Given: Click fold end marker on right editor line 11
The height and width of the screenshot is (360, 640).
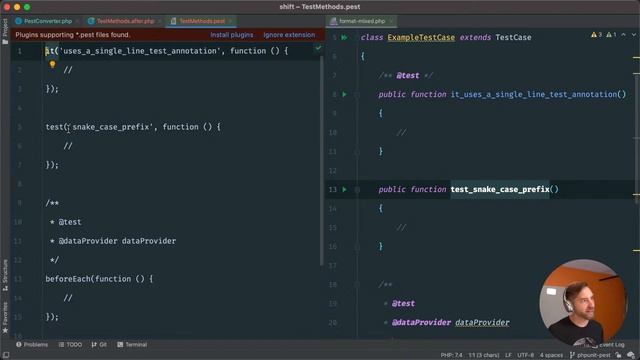Looking at the screenshot, I should (357, 152).
